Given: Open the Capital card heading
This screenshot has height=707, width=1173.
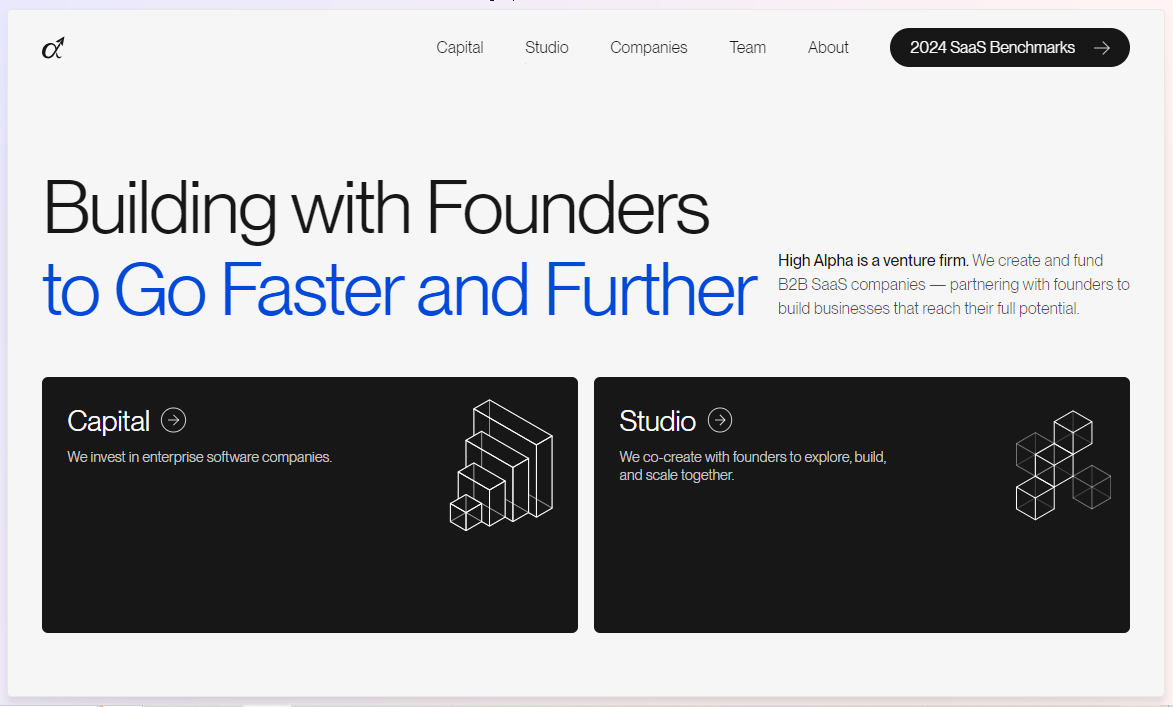Looking at the screenshot, I should [x=108, y=421].
